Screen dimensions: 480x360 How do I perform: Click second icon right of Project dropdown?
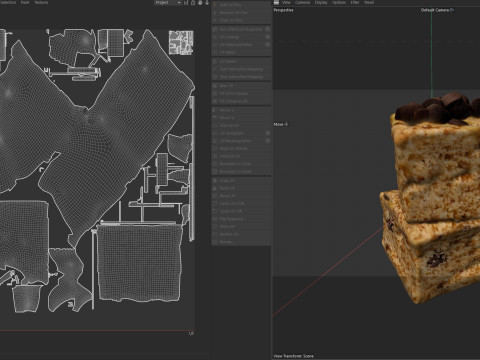point(193,3)
